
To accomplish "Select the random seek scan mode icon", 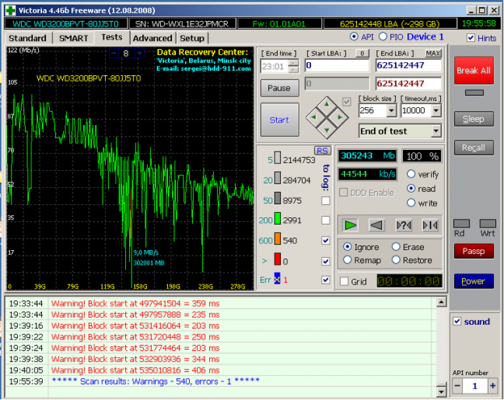I will point(403,225).
